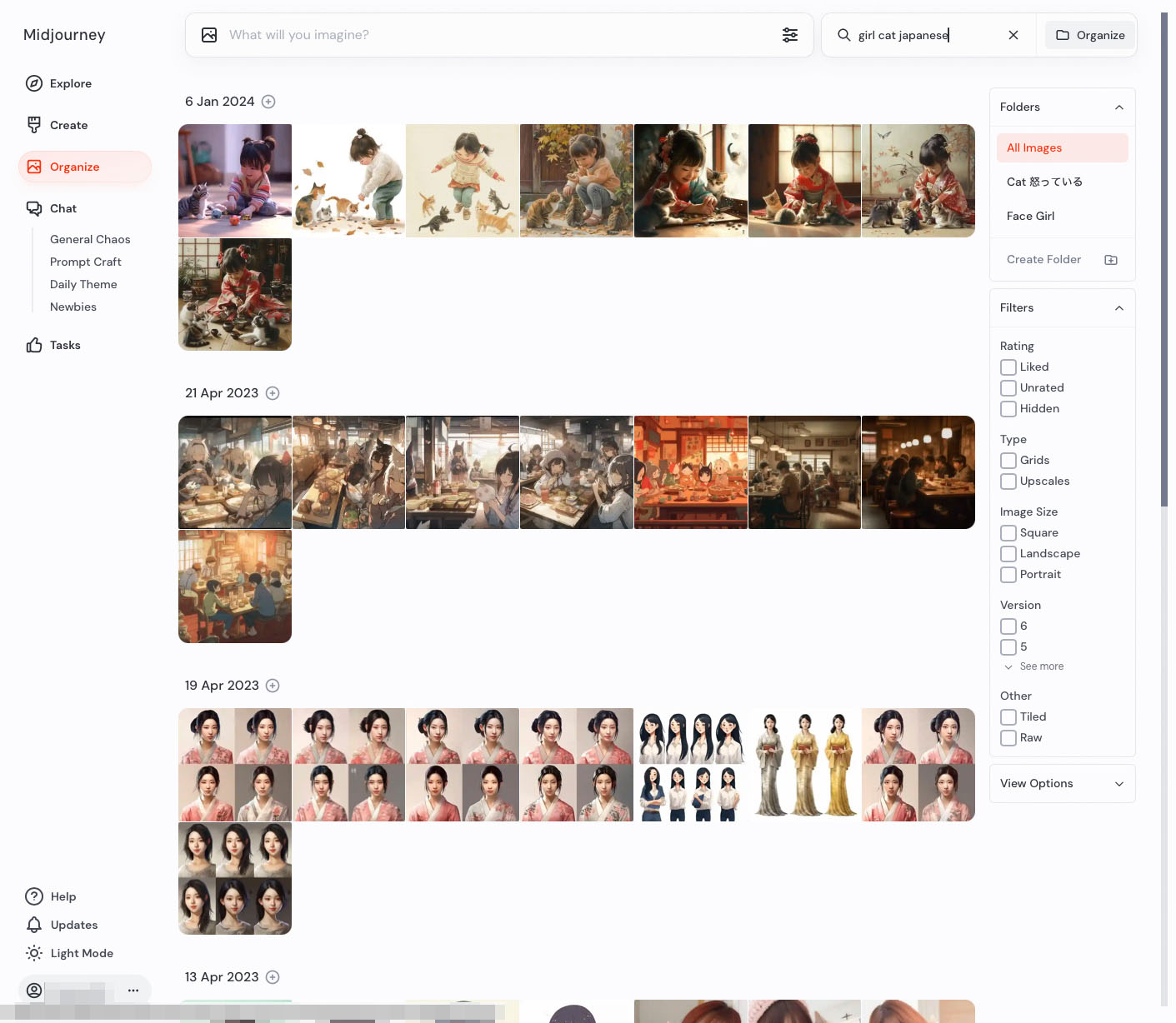1176x1023 pixels.
Task: Tick the Landscape image size checkbox
Action: click(x=1008, y=554)
